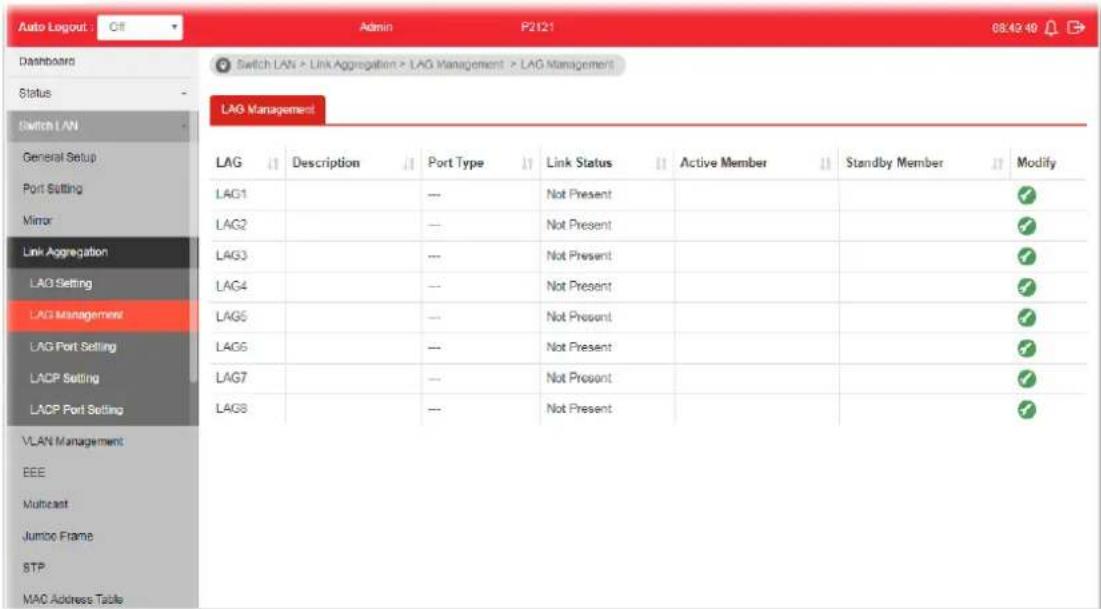Image resolution: width=1101 pixels, height=609 pixels.
Task: Open Mirror in sidebar
Action: 98,221
